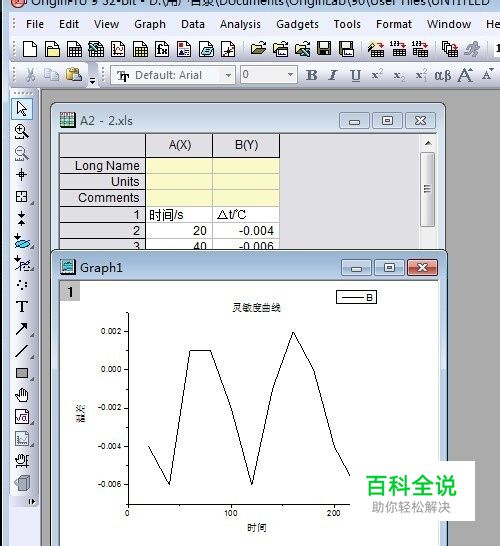Open the Gadgets menu
The image size is (500, 546).
[x=297, y=24]
